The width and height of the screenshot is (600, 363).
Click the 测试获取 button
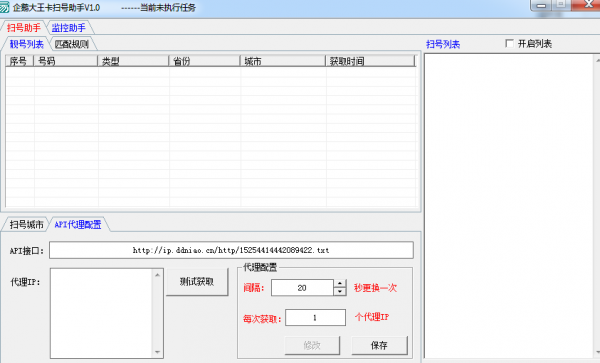(x=197, y=282)
